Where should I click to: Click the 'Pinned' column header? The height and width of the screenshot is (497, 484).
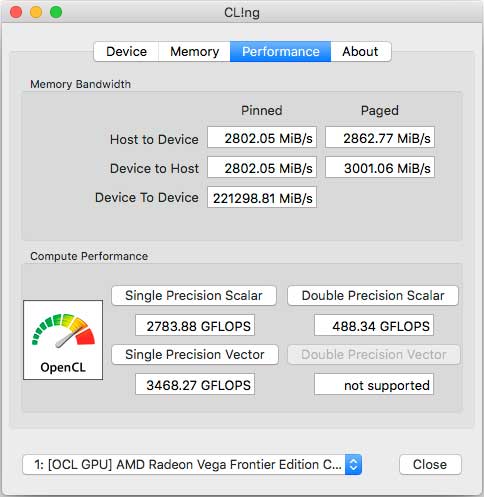click(262, 110)
